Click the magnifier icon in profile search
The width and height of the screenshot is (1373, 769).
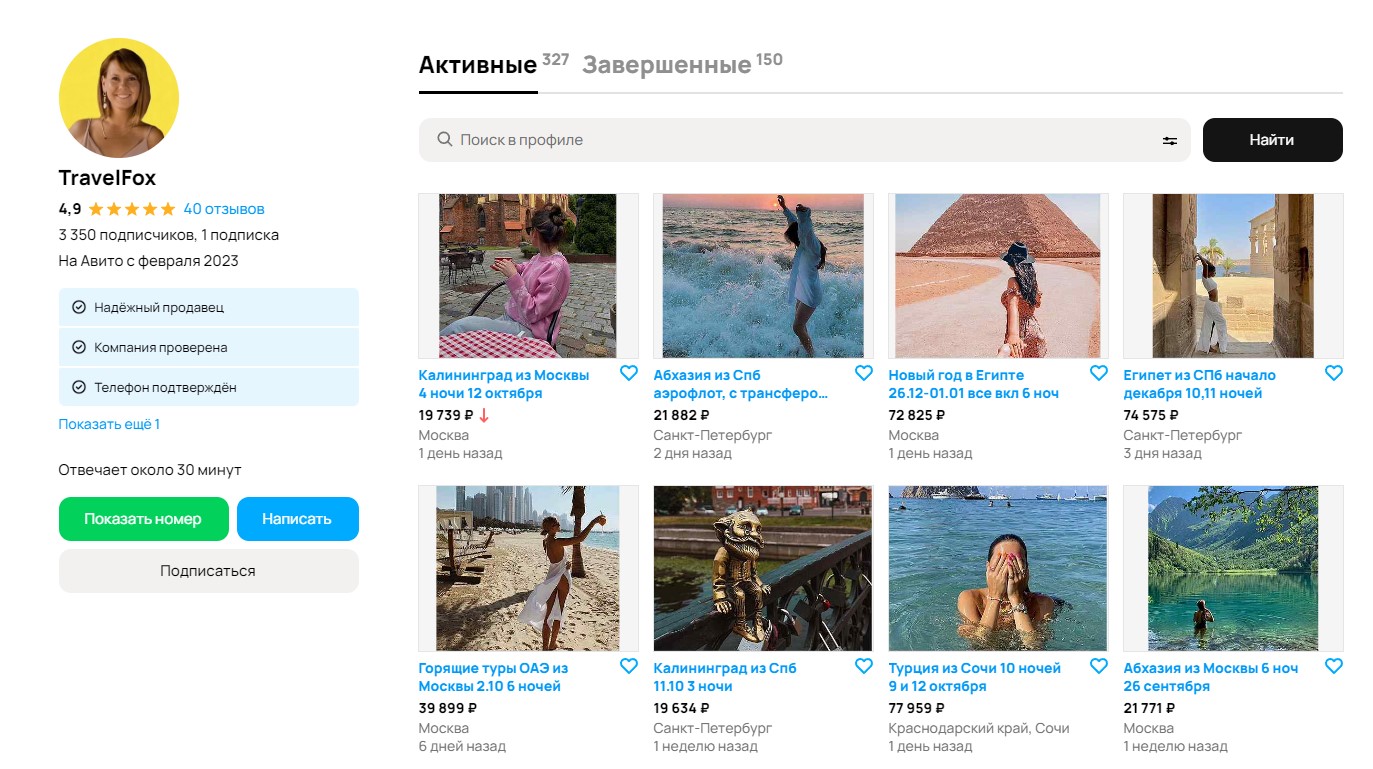tap(445, 140)
